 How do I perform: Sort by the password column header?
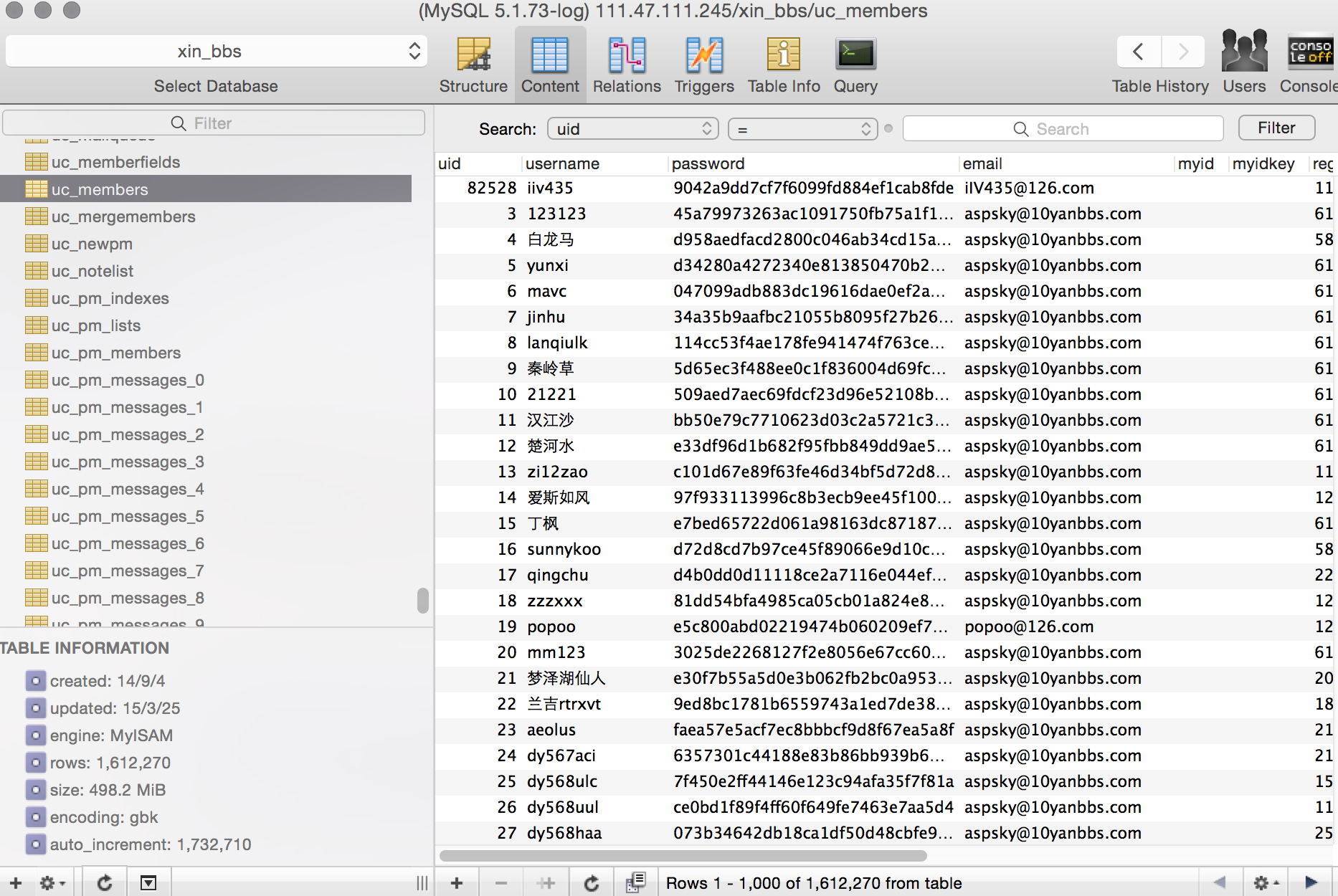coord(813,163)
